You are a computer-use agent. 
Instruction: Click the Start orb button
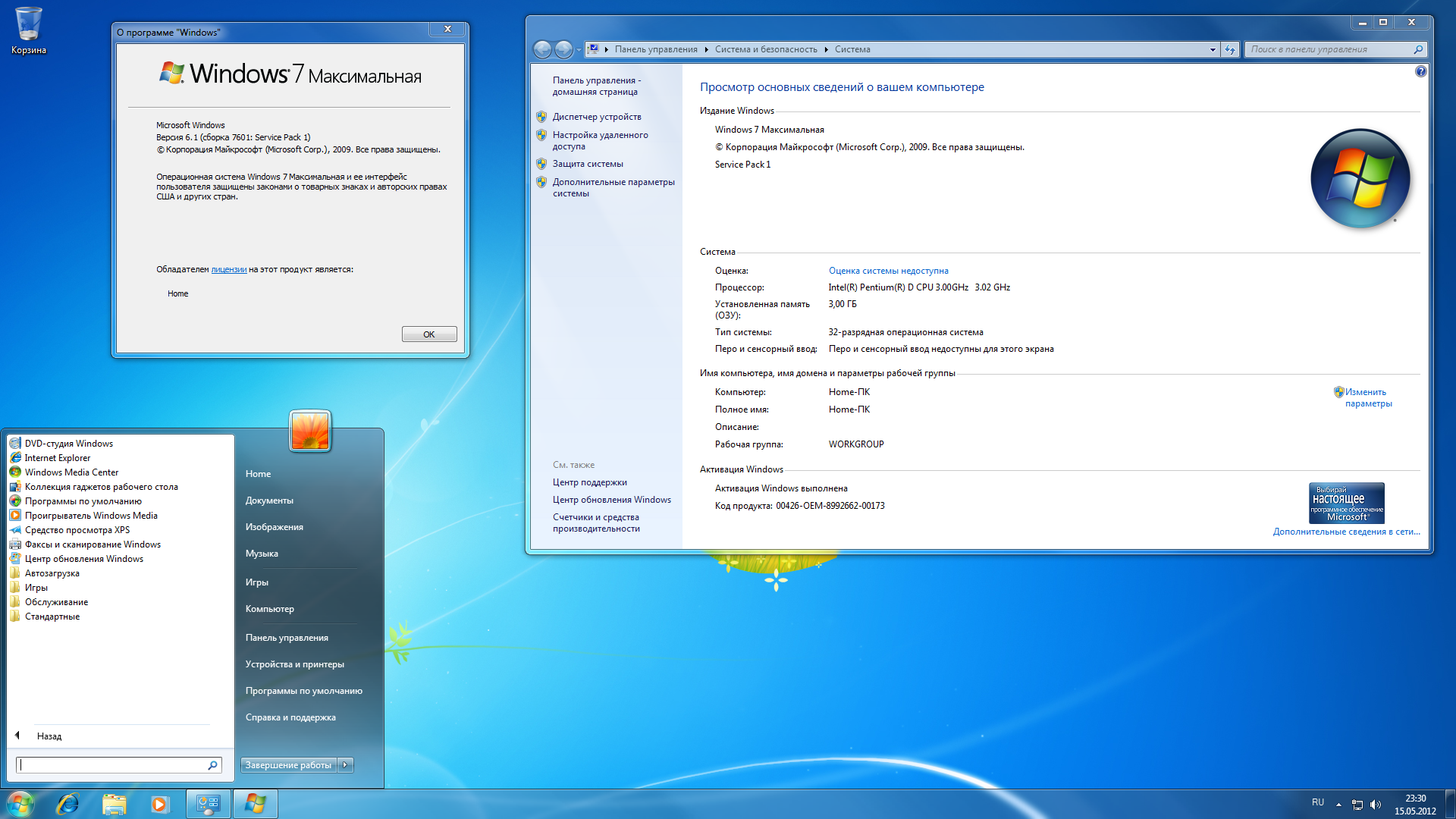(20, 804)
